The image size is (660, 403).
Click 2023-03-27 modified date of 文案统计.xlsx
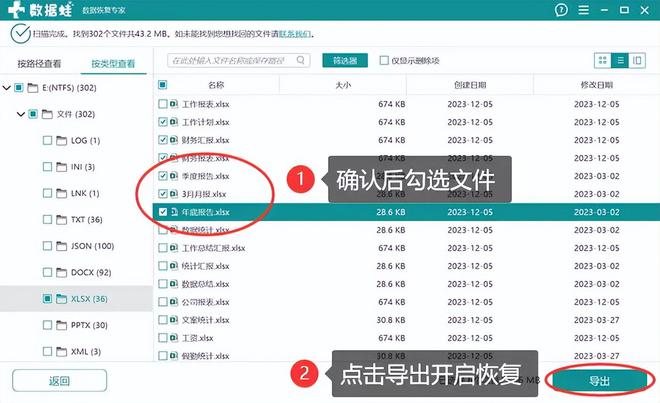pos(596,320)
